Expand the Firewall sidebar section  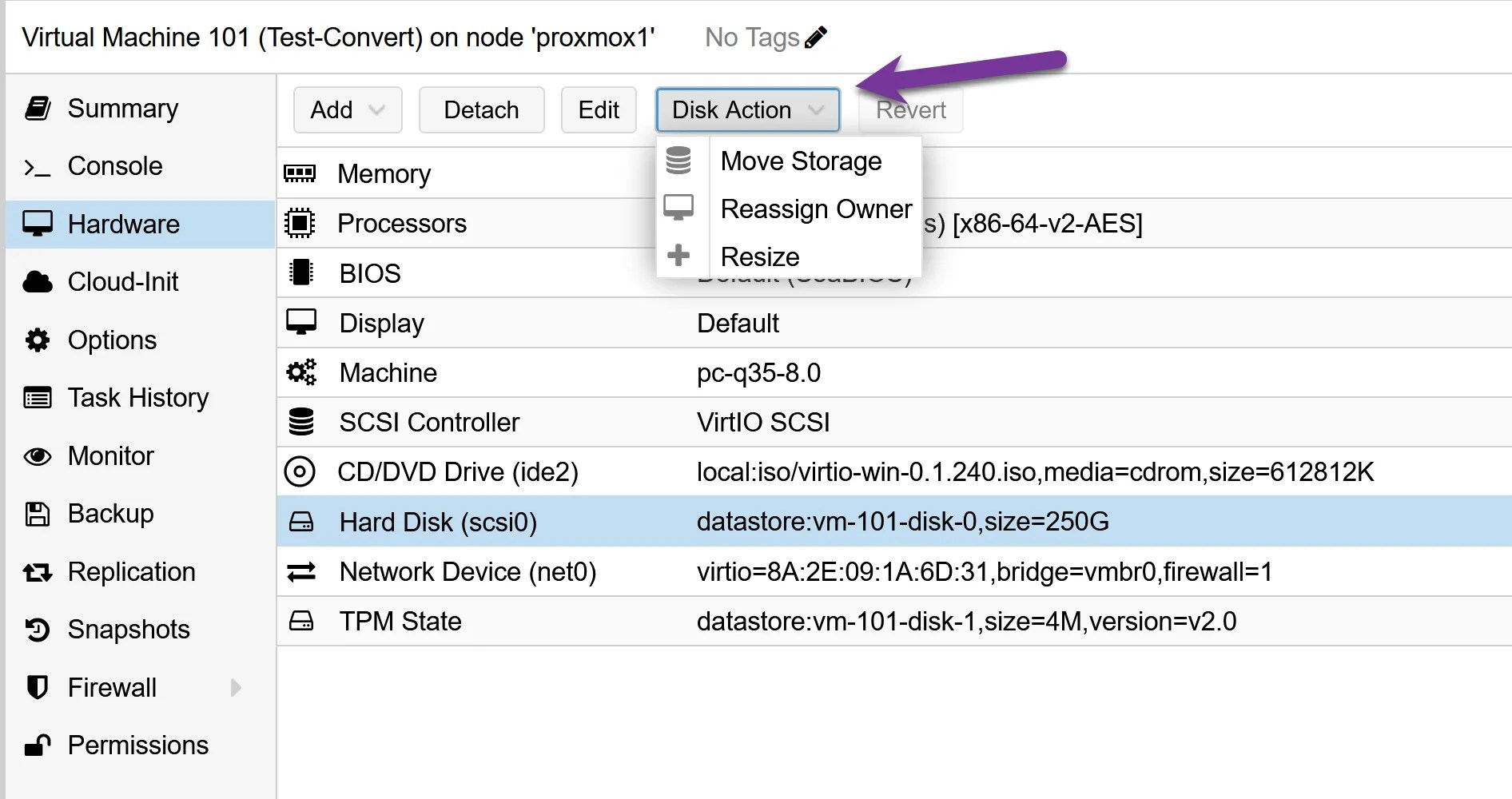click(234, 686)
